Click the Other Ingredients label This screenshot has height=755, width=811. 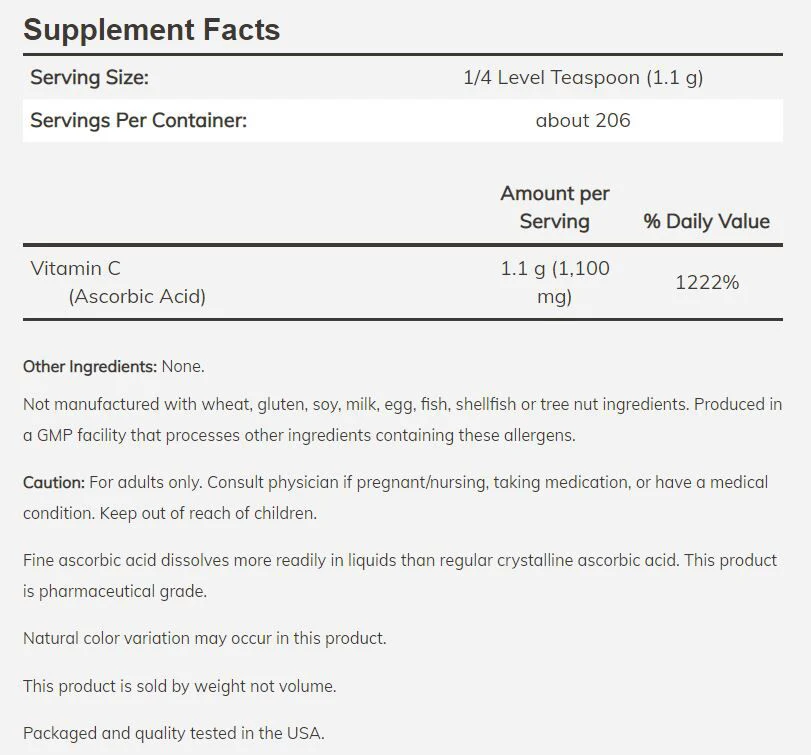coord(90,367)
